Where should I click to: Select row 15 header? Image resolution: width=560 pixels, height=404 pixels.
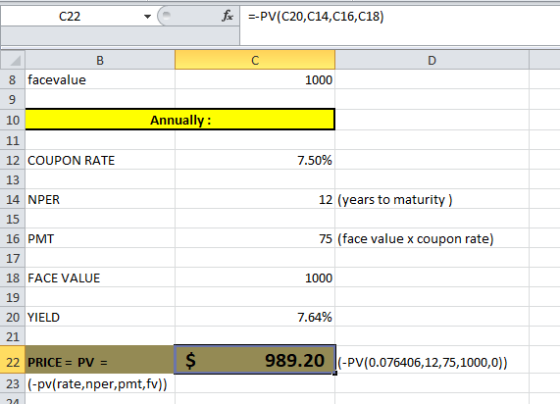[12, 219]
